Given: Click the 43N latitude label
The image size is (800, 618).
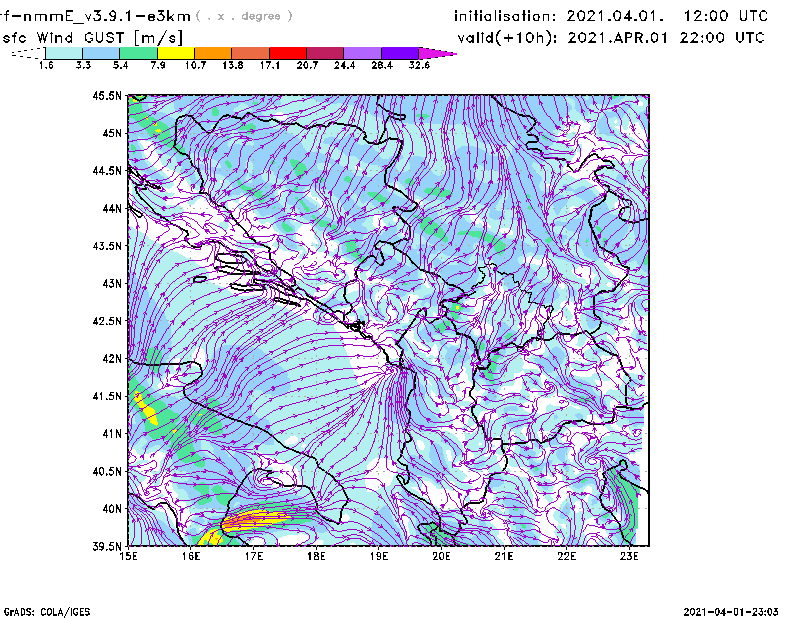Looking at the screenshot, I should 112,283.
